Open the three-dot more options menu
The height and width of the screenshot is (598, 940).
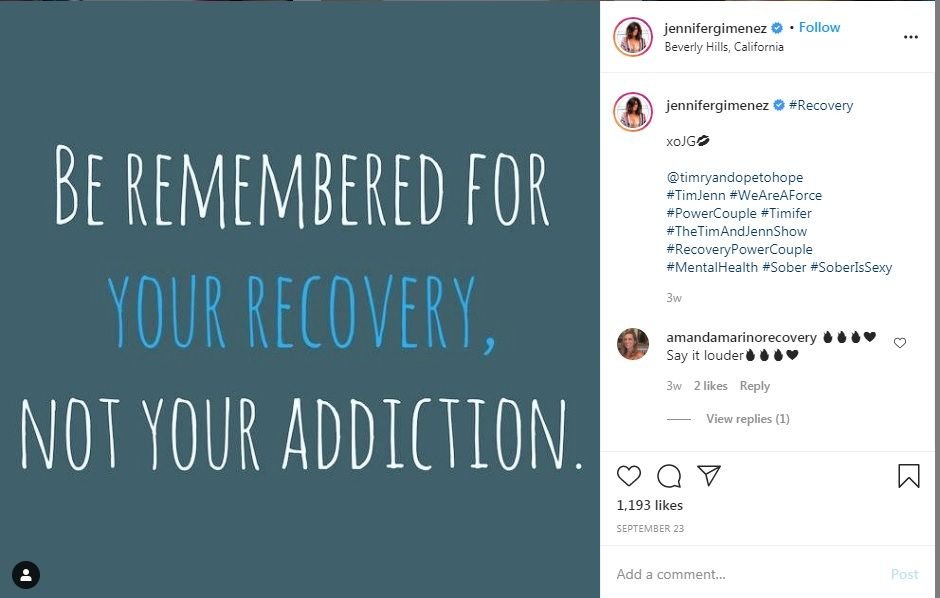[911, 37]
